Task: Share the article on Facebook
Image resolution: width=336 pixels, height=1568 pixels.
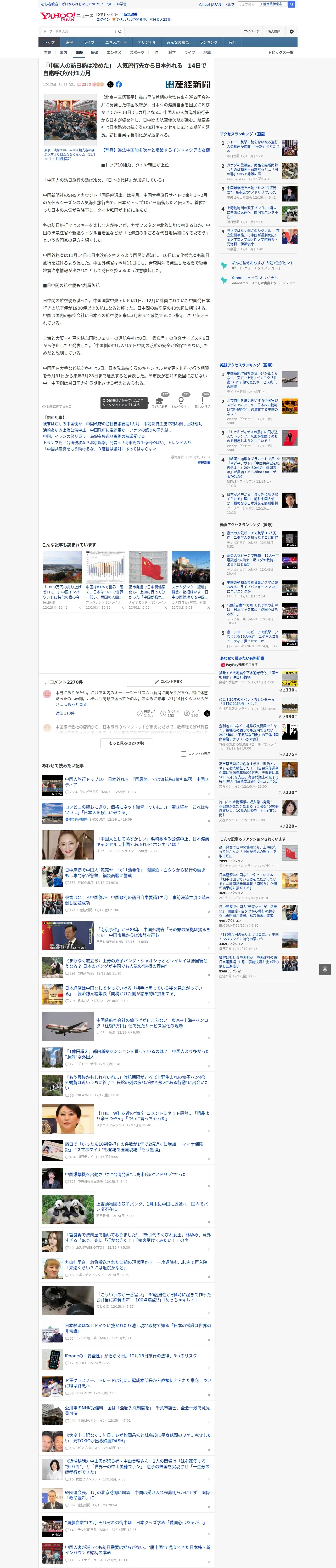Action: tap(118, 85)
